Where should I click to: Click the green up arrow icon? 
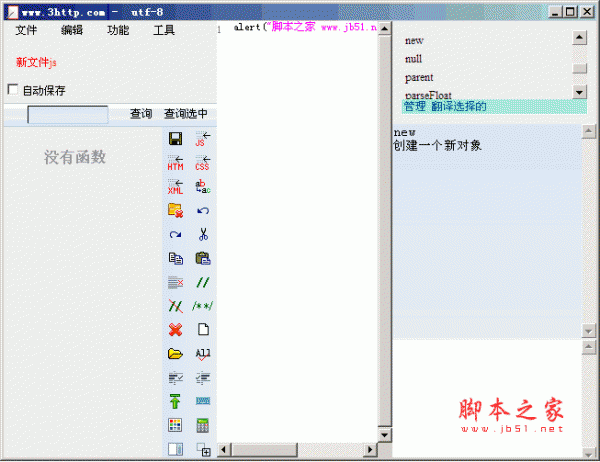point(175,401)
